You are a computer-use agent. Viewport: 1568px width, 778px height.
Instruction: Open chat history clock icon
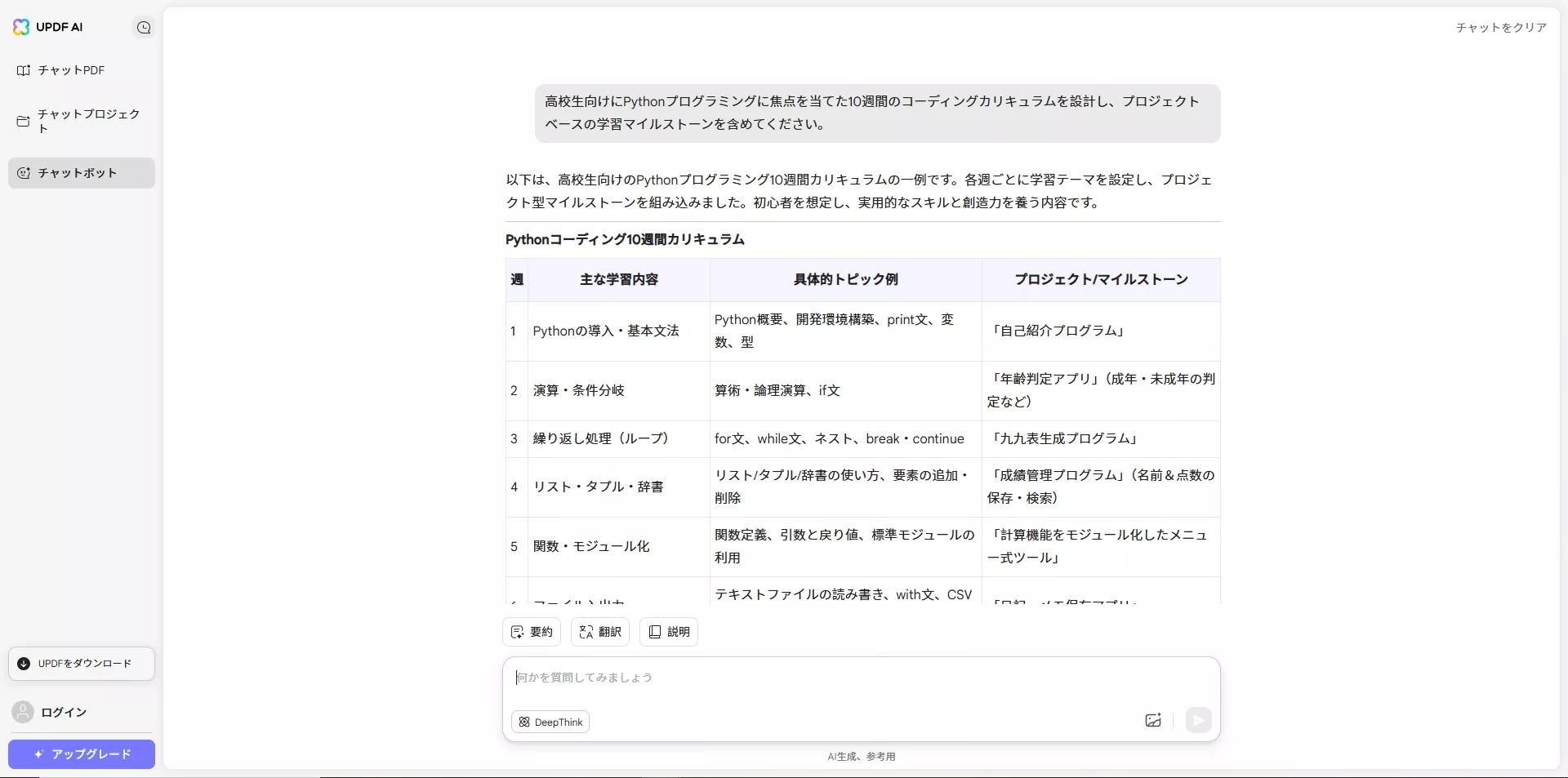(x=144, y=28)
